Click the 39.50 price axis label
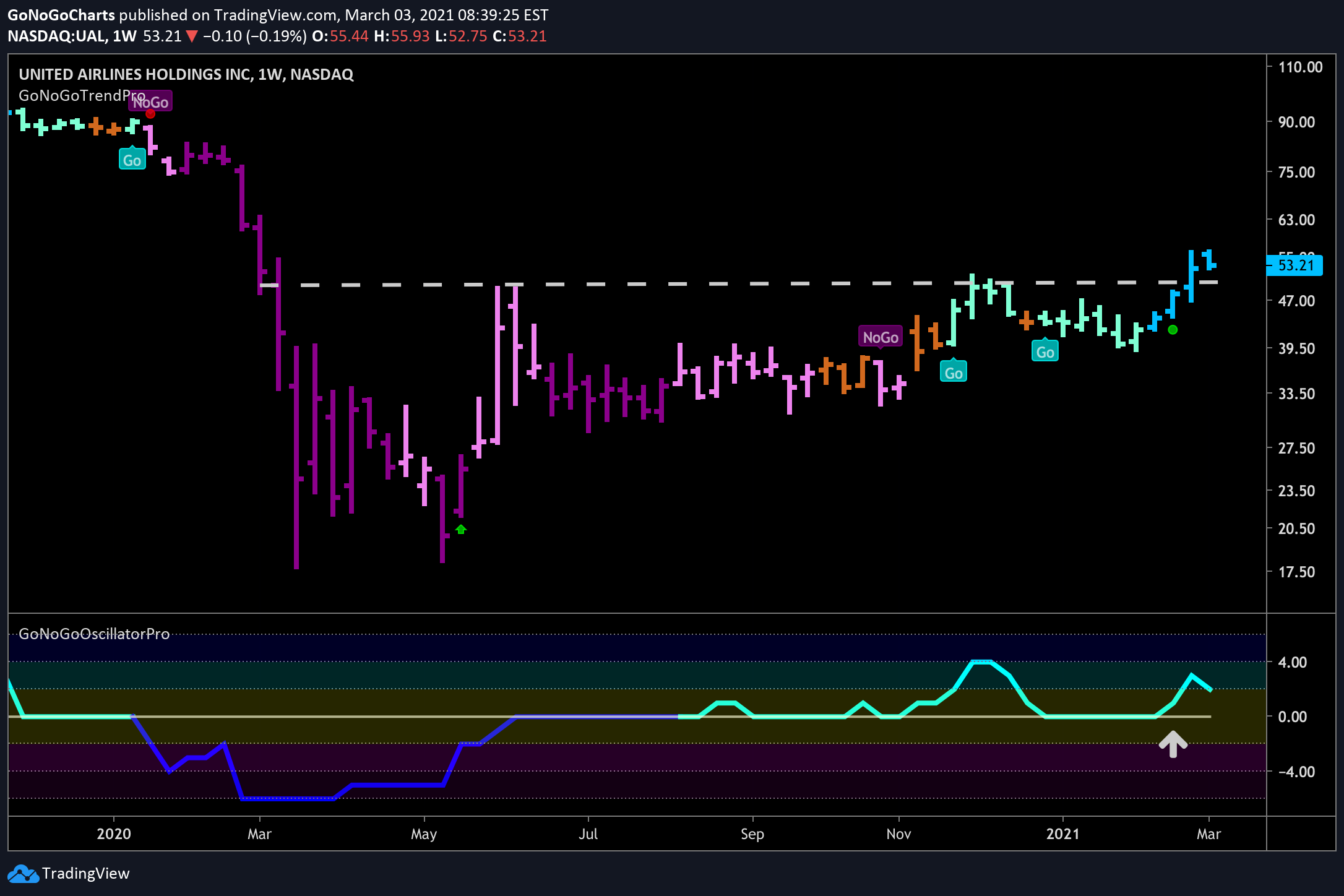The width and height of the screenshot is (1344, 896). (x=1296, y=348)
